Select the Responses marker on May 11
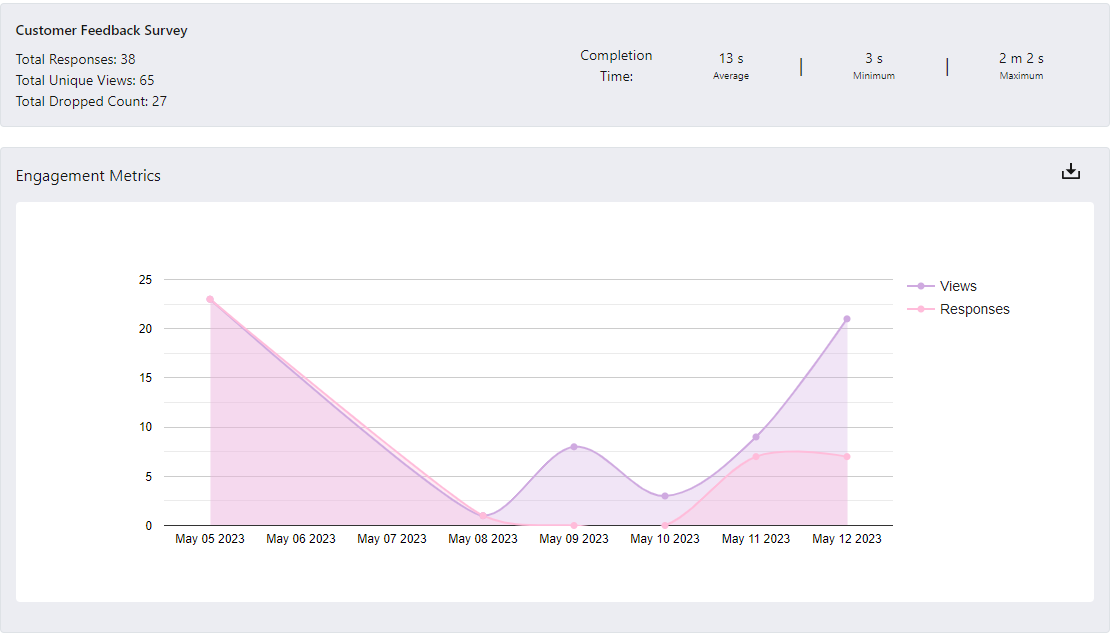This screenshot has height=633, width=1110. pyautogui.click(x=756, y=457)
